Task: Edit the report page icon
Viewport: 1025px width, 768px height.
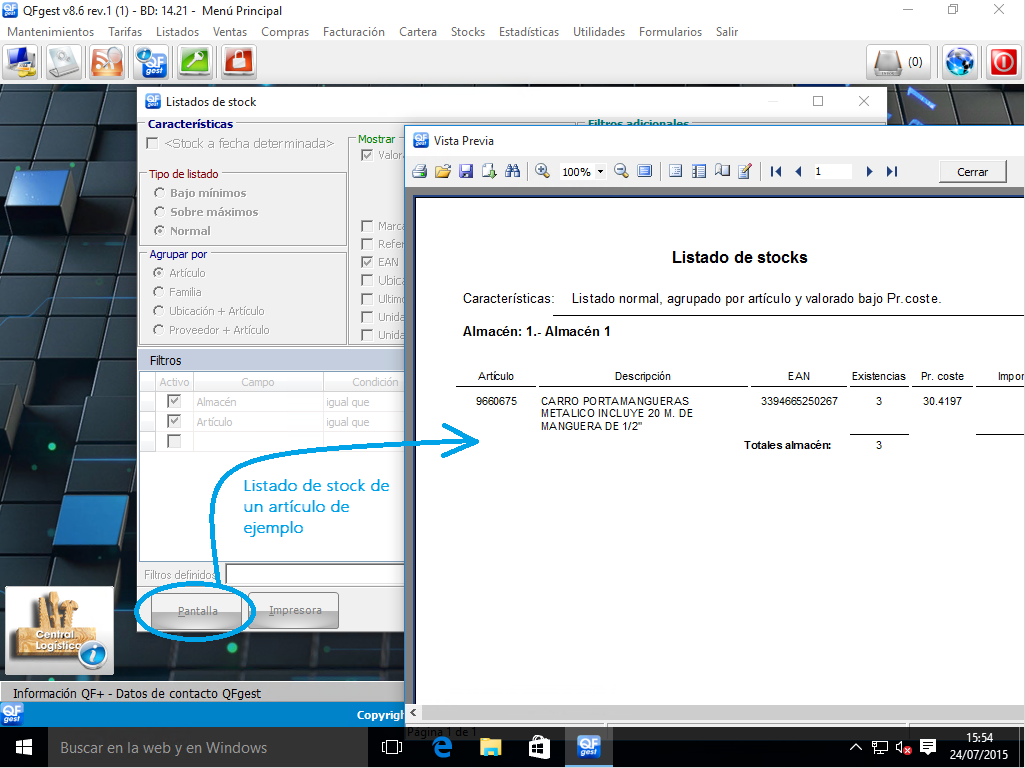Action: coord(745,171)
